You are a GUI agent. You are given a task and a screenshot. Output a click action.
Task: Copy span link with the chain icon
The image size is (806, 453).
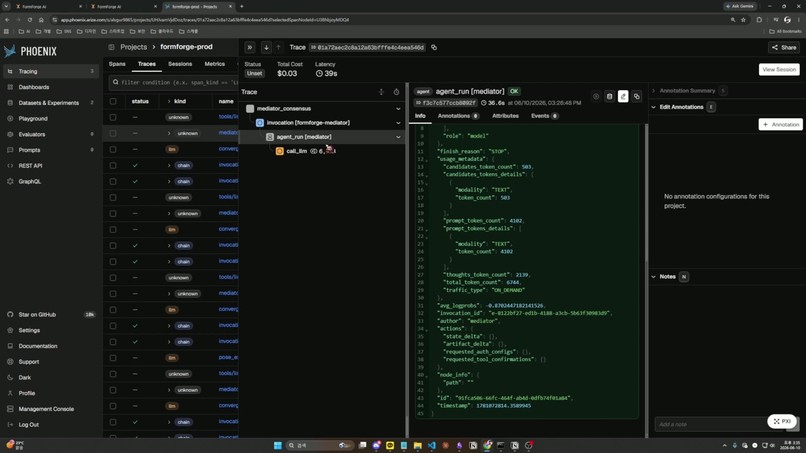636,96
